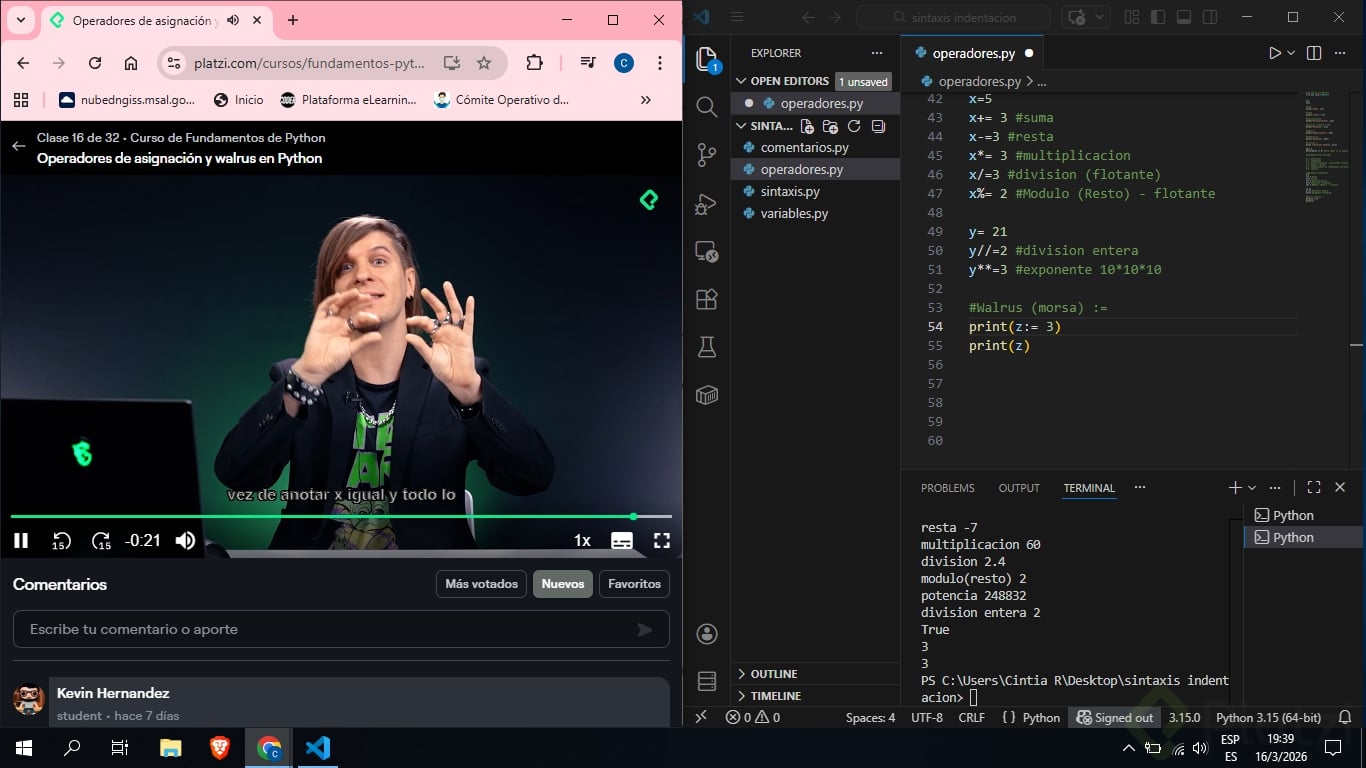This screenshot has height=768, width=1366.
Task: Split the editor to the right
Action: point(1314,53)
